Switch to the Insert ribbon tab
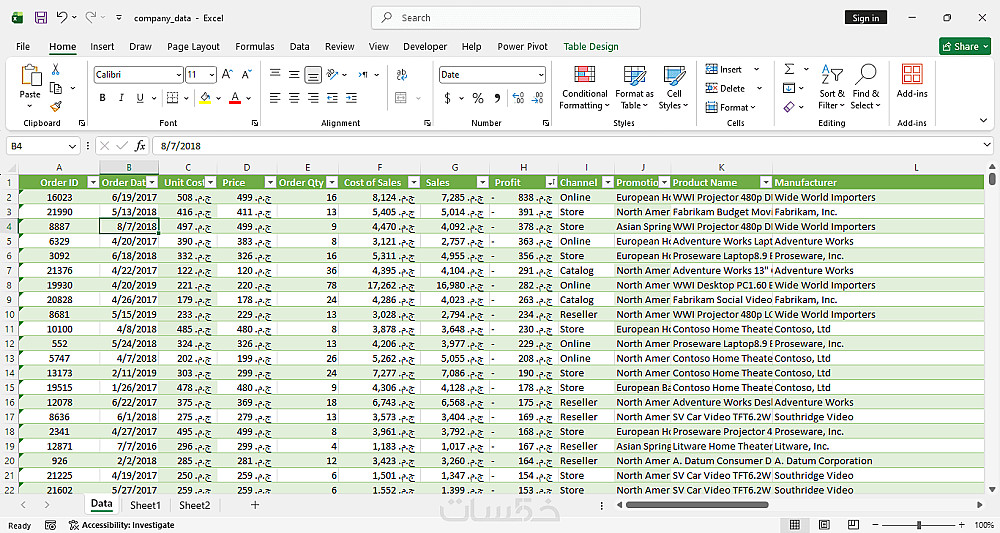Screen dimensions: 1000x533 click(102, 47)
